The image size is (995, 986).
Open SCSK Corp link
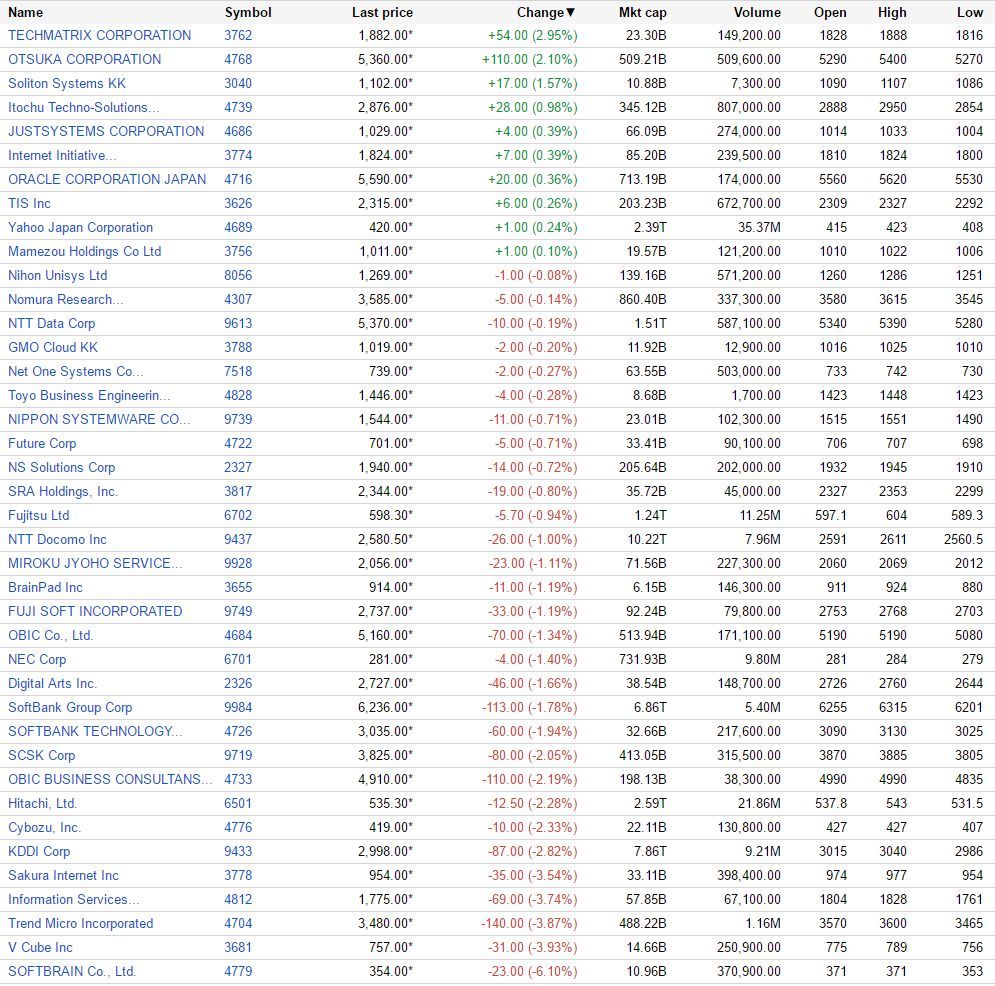point(41,756)
